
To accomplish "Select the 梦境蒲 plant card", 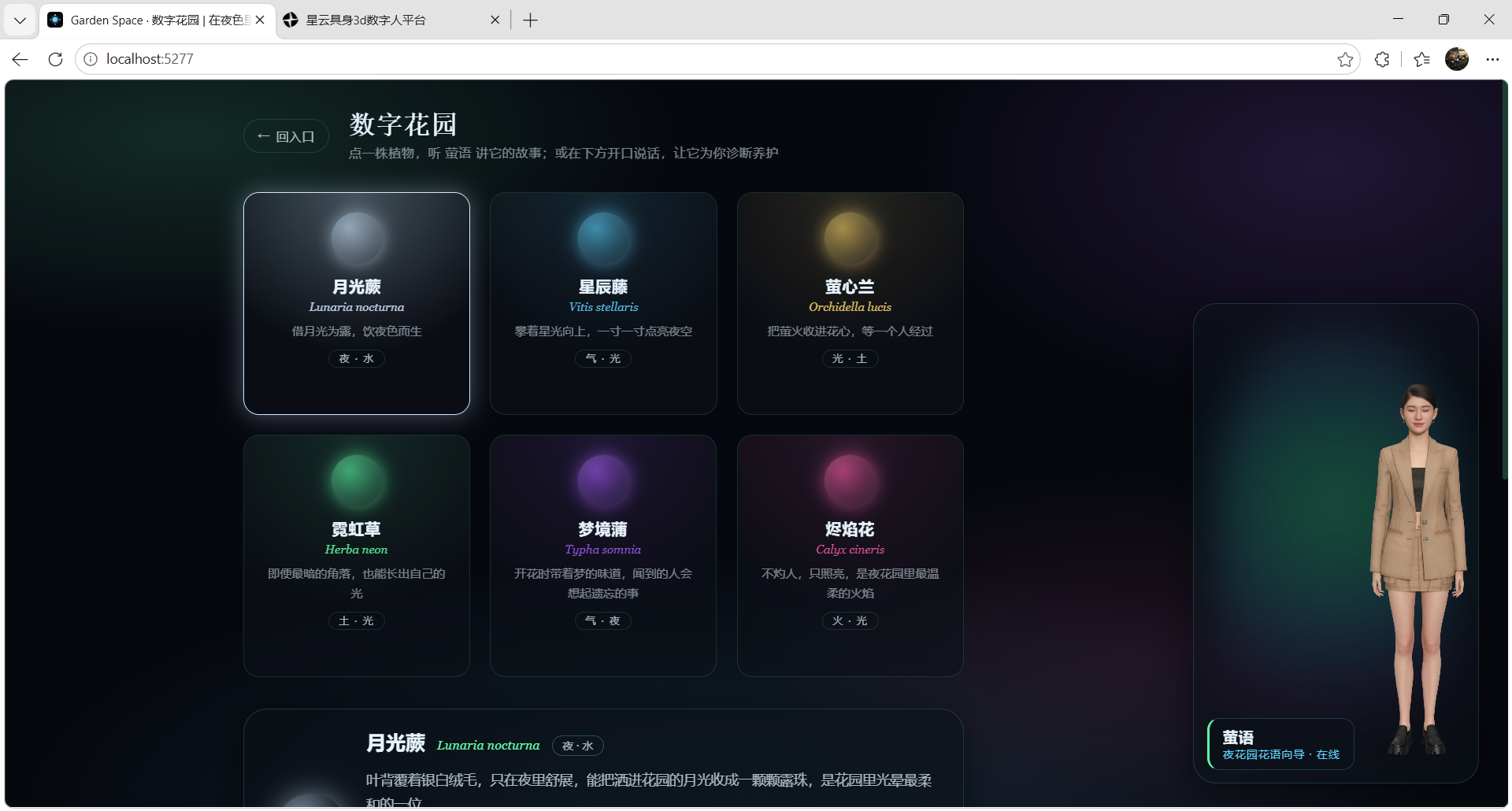I will click(x=603, y=556).
